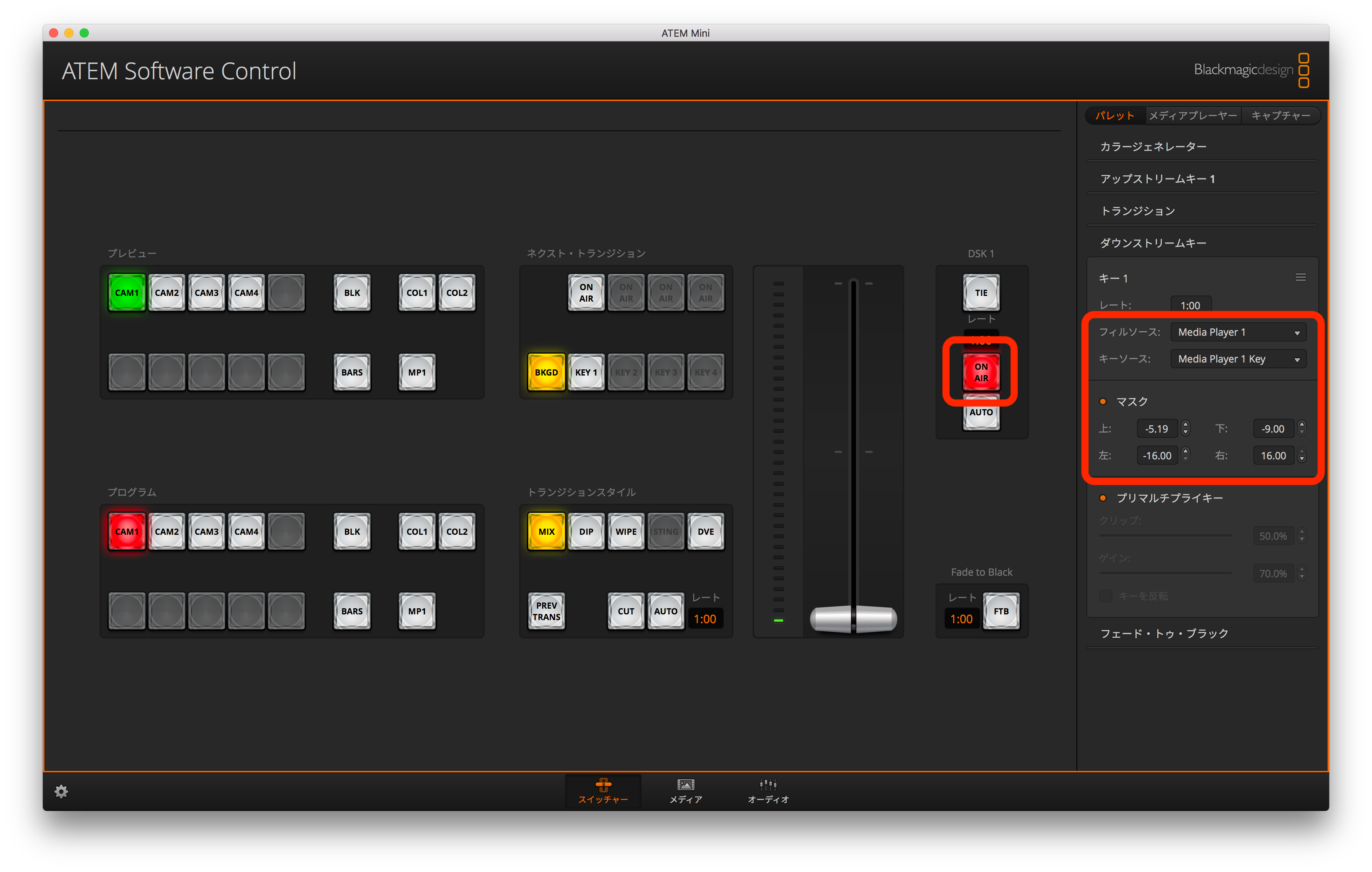Open the キャプチャー tab
1372x872 pixels.
[1280, 116]
